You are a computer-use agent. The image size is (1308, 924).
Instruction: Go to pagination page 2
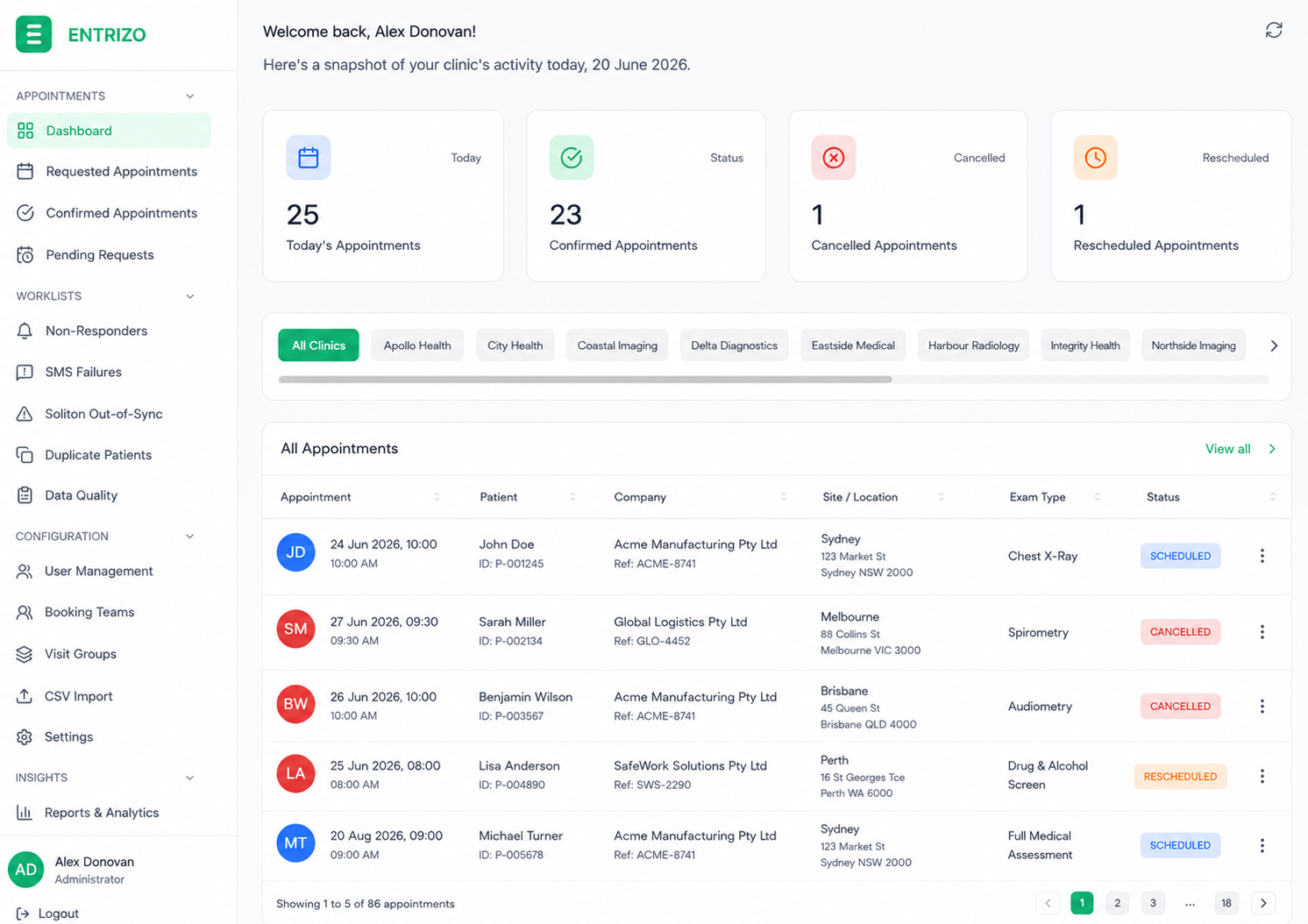[1117, 903]
